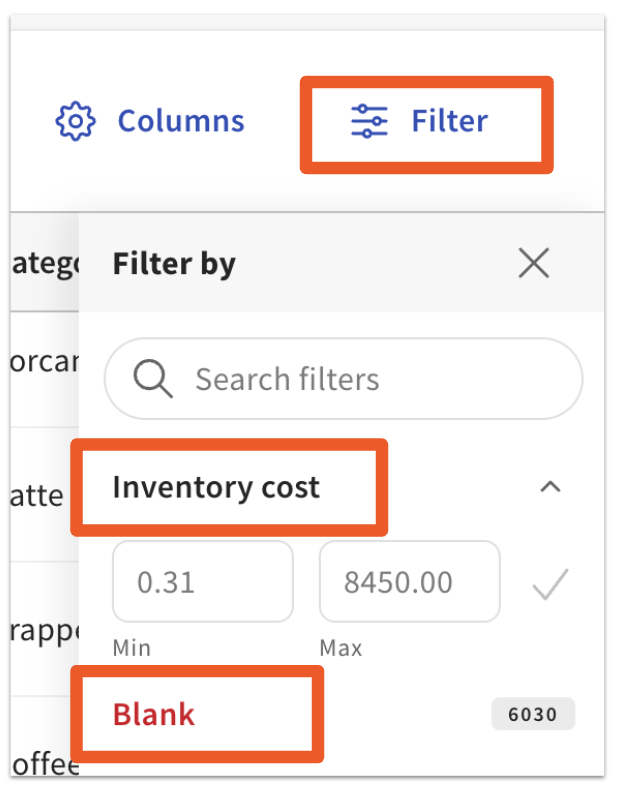Select the Blank filter option
This screenshot has width=618, height=790.
pyautogui.click(x=154, y=714)
